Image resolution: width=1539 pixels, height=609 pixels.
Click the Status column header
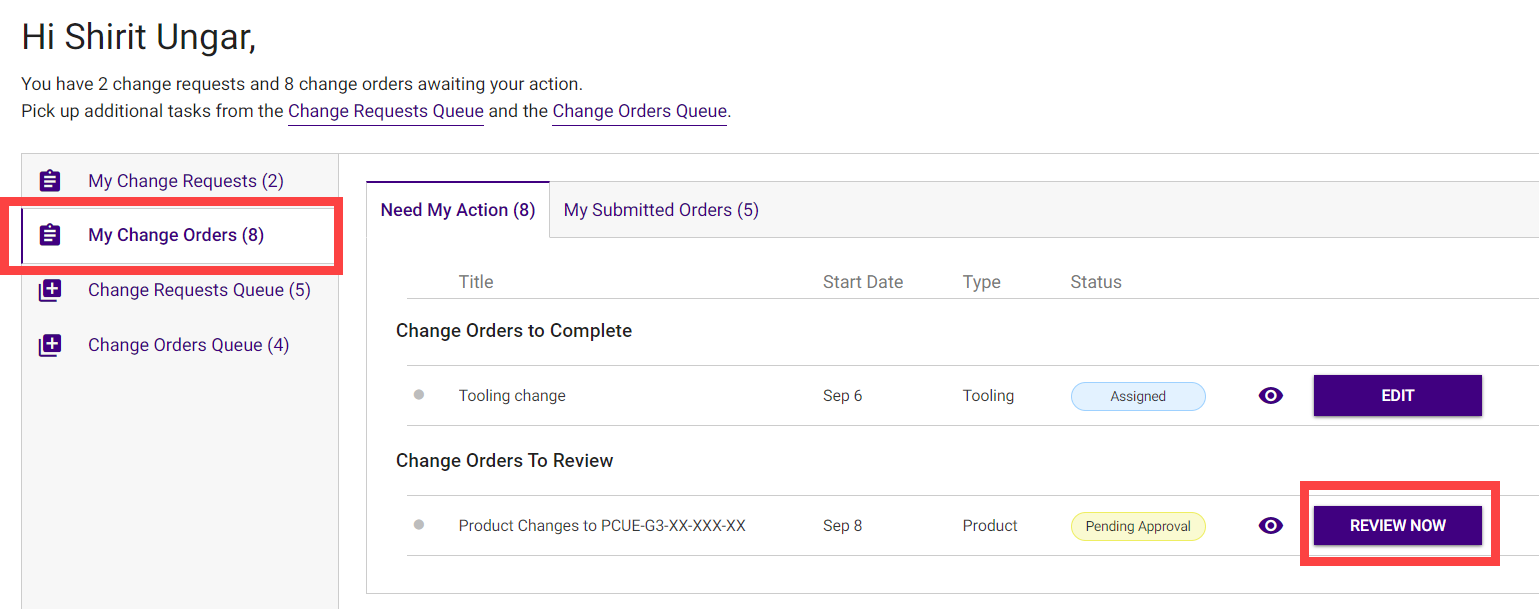point(1095,282)
